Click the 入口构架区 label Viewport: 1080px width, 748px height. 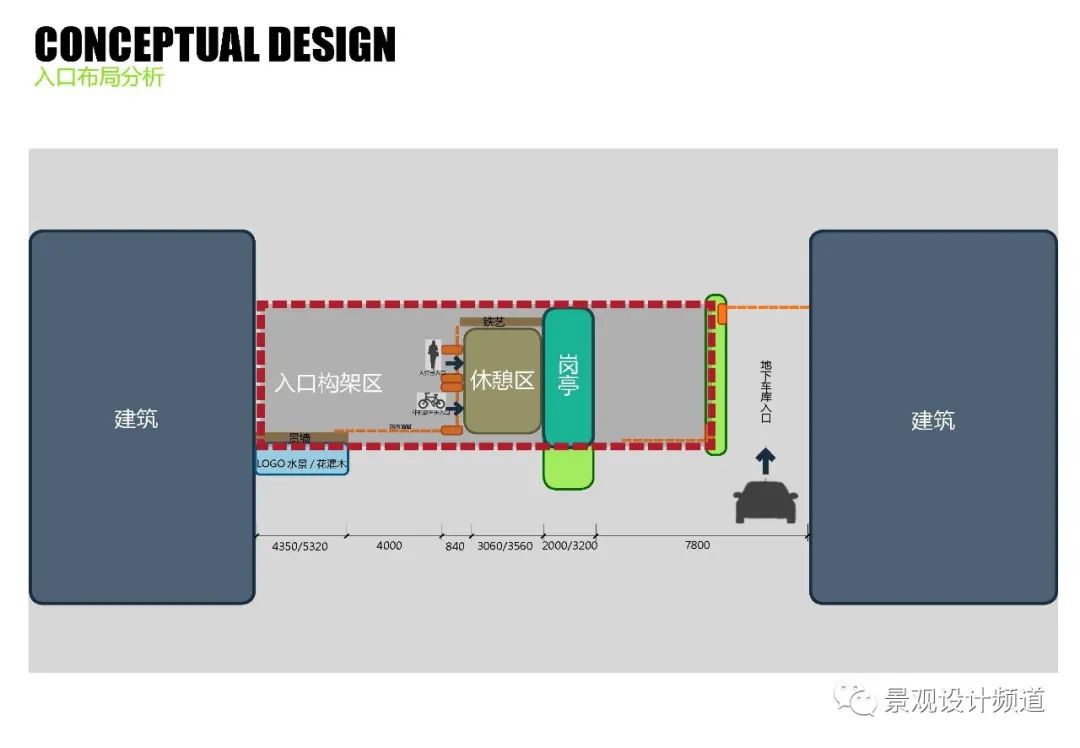point(329,383)
